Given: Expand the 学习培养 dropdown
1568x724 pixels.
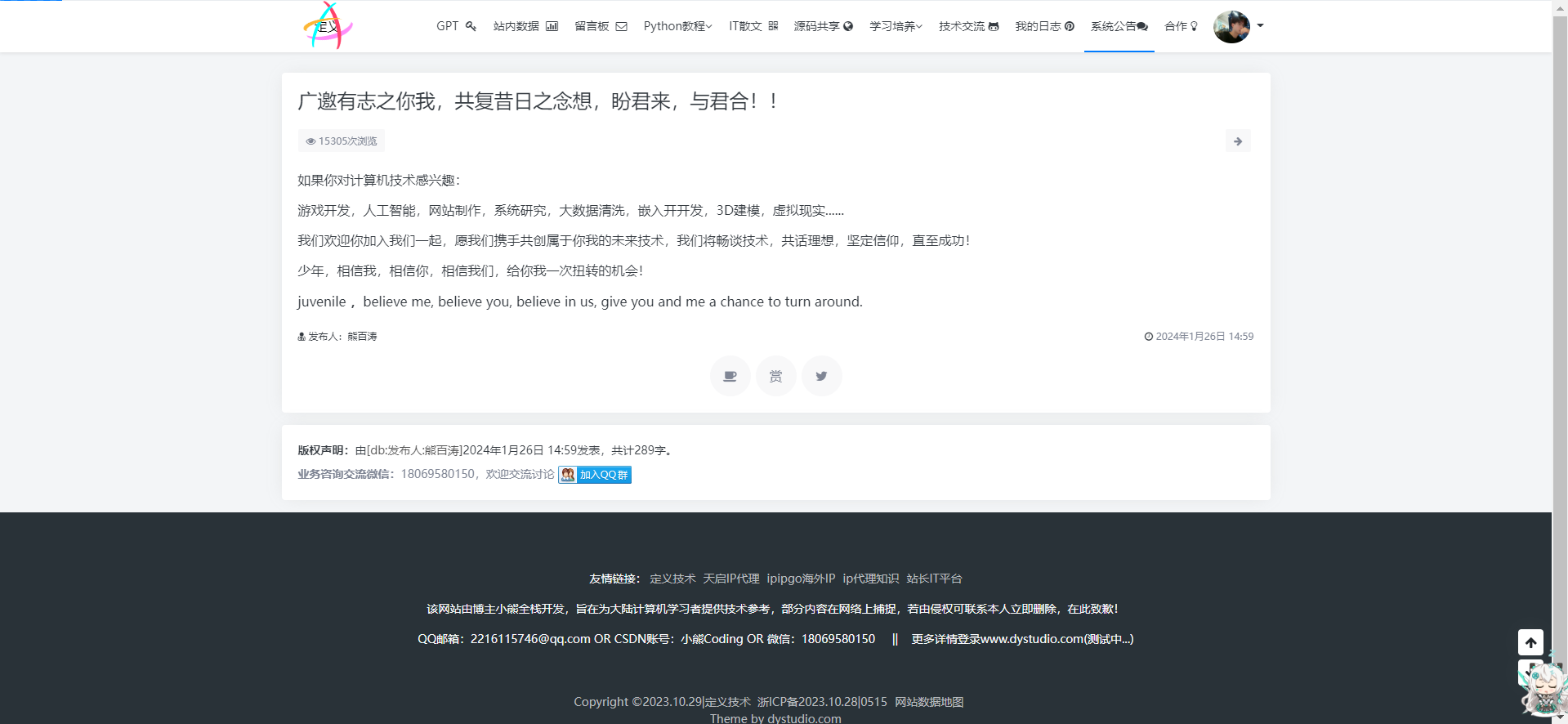Looking at the screenshot, I should tap(896, 26).
